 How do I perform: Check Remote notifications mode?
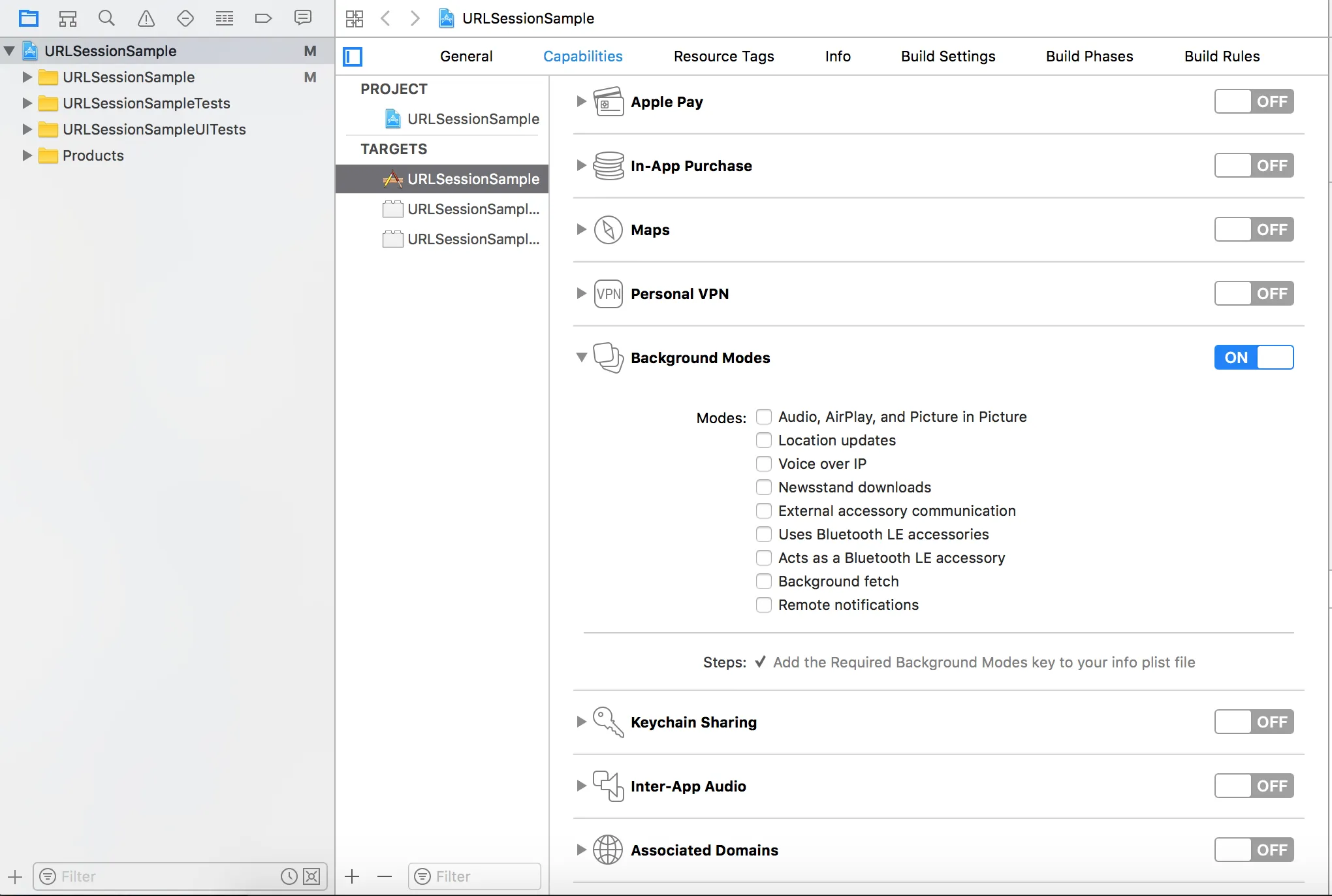click(763, 605)
